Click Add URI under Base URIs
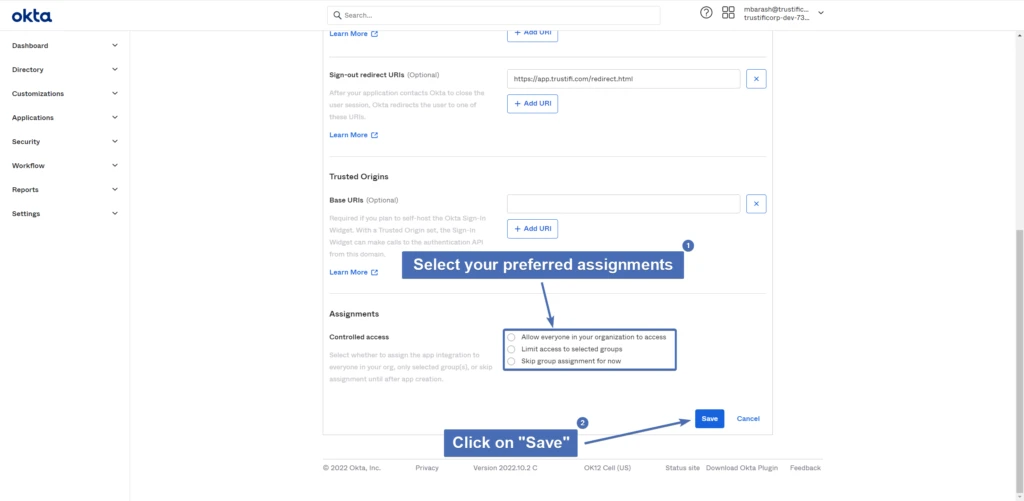 point(532,229)
